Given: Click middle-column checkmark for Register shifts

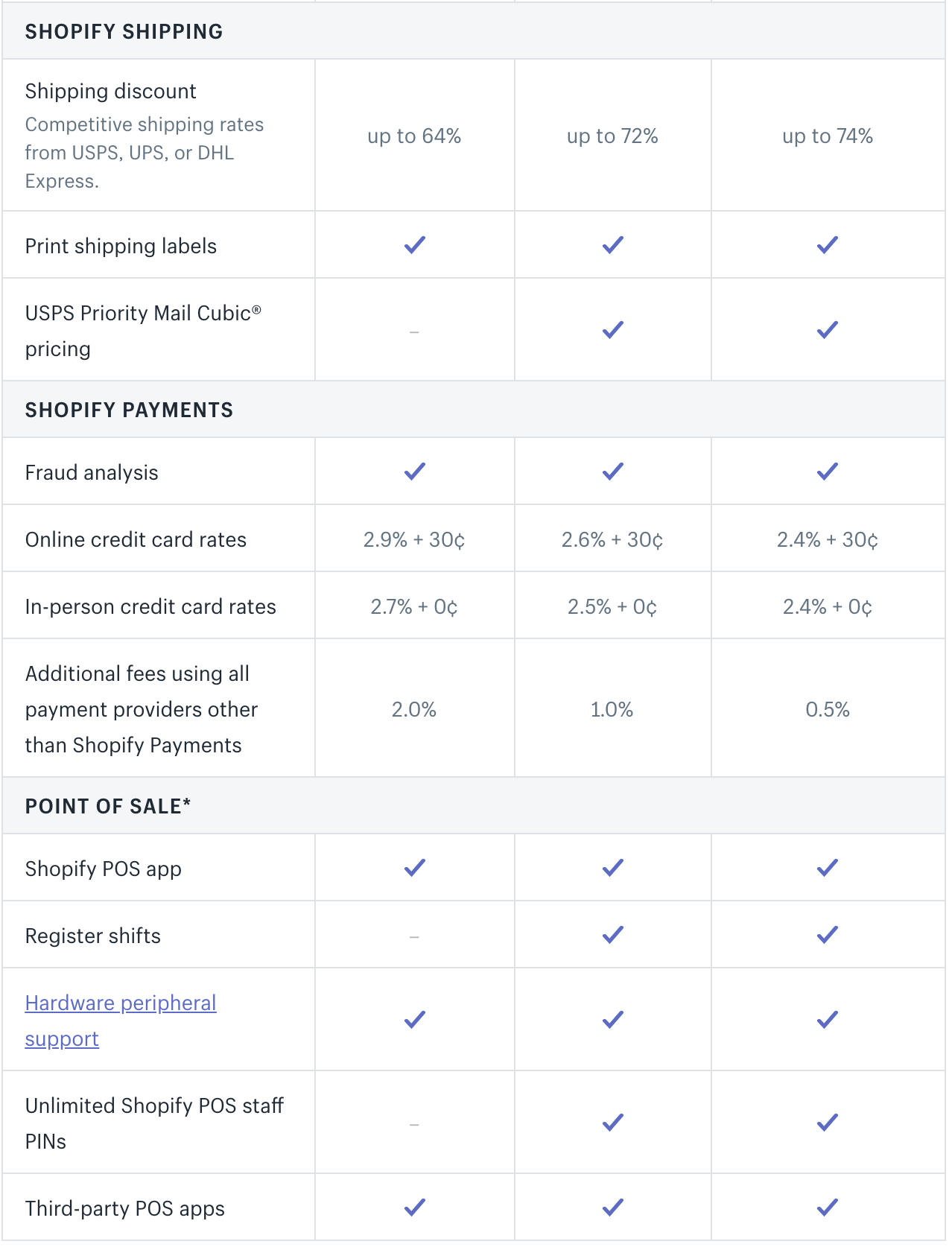Looking at the screenshot, I should pyautogui.click(x=613, y=935).
